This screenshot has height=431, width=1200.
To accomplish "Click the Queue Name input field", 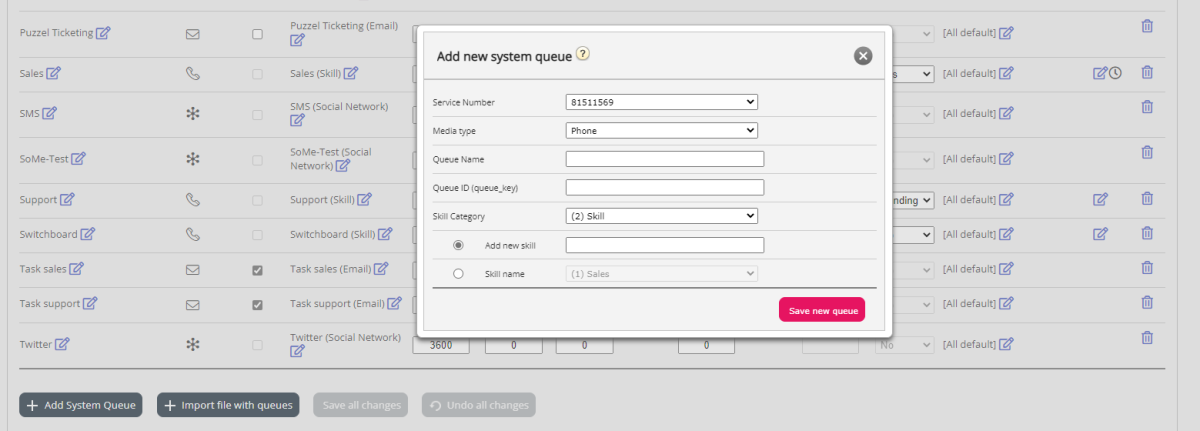I will click(664, 159).
